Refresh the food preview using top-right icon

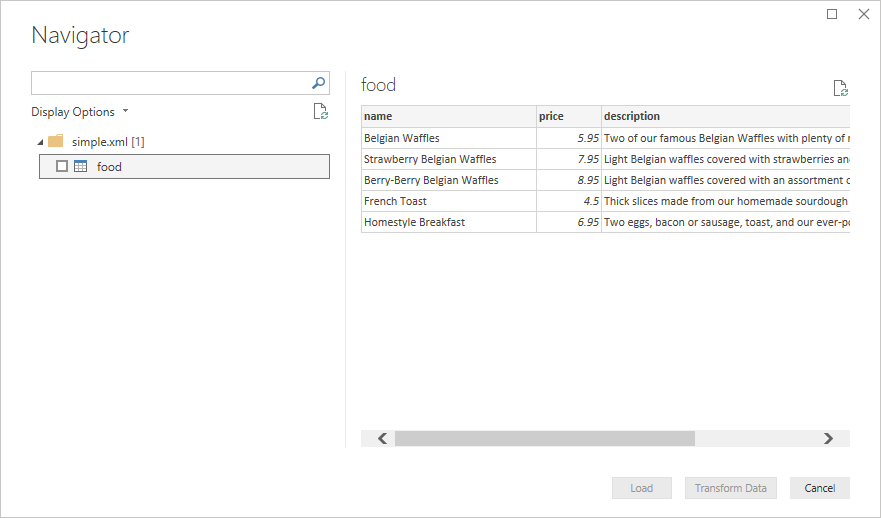pyautogui.click(x=841, y=88)
